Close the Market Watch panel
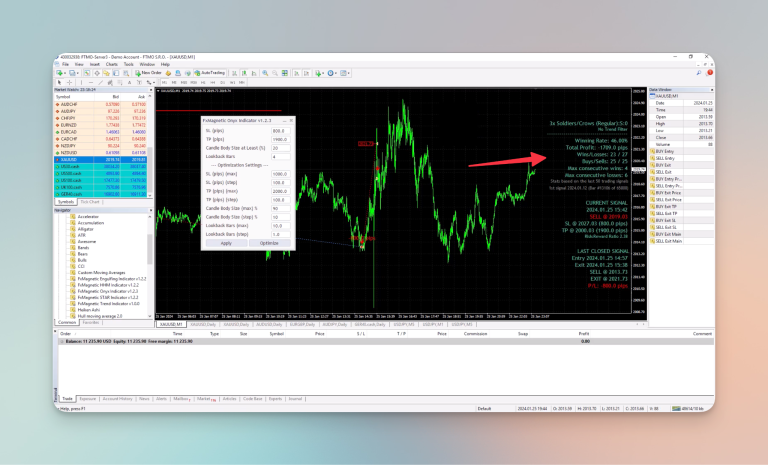Image resolution: width=768 pixels, height=465 pixels. (x=150, y=90)
